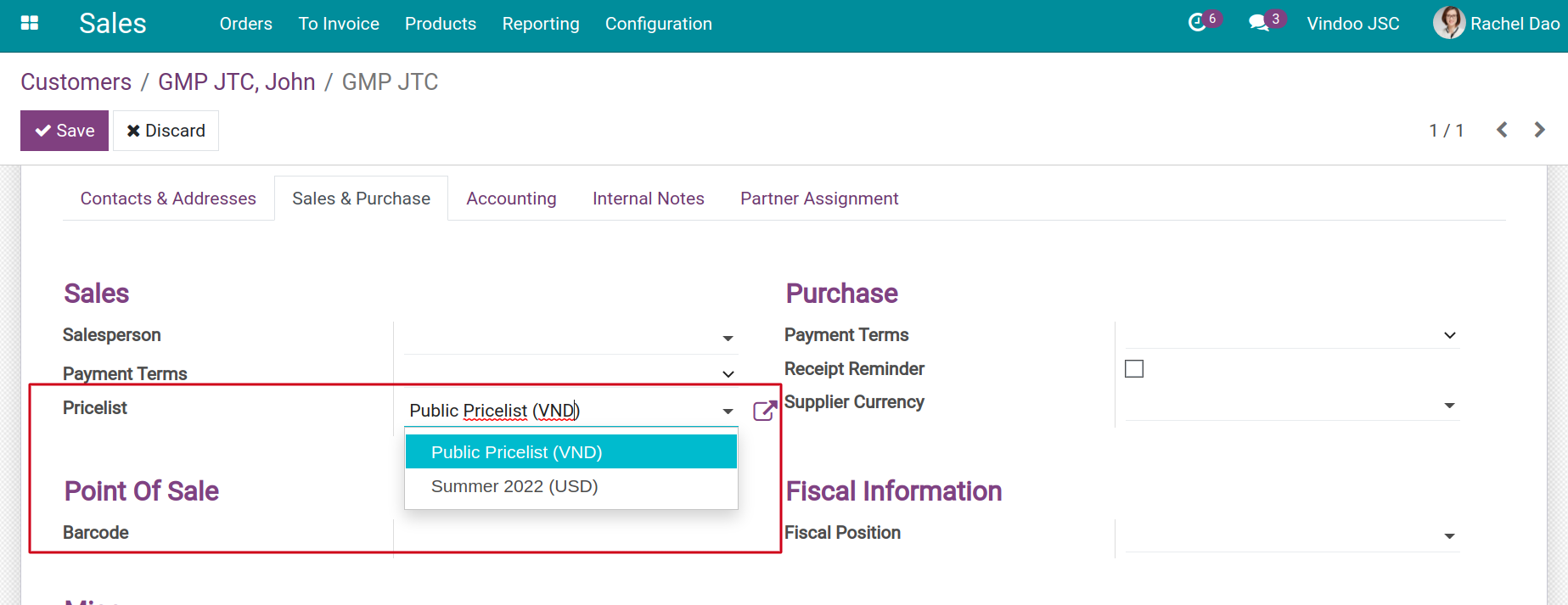Click the record pager 1 / 1

[1447, 131]
